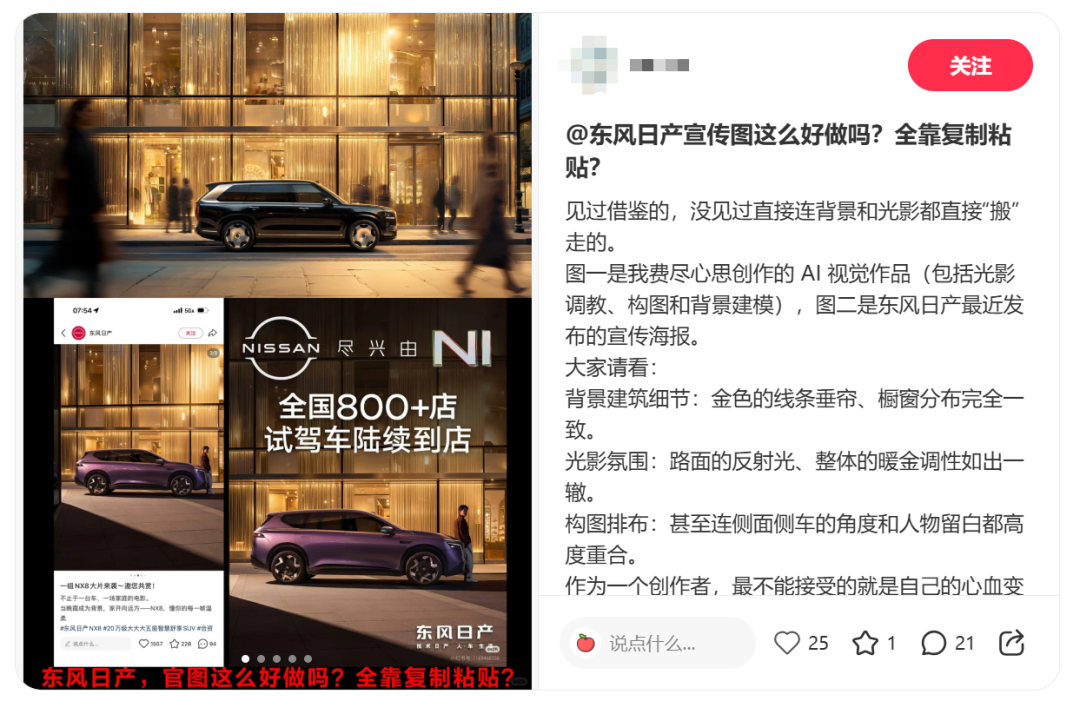Click the author's blurred avatar

pyautogui.click(x=588, y=65)
